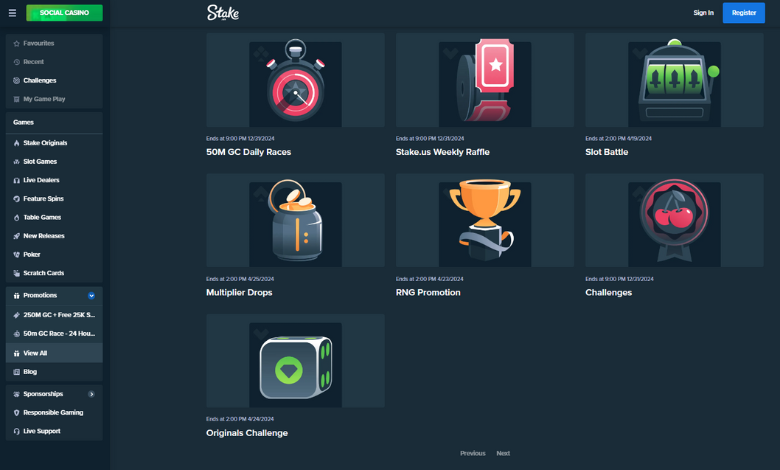Go to Next page of promotions
The image size is (780, 470).
coord(503,453)
